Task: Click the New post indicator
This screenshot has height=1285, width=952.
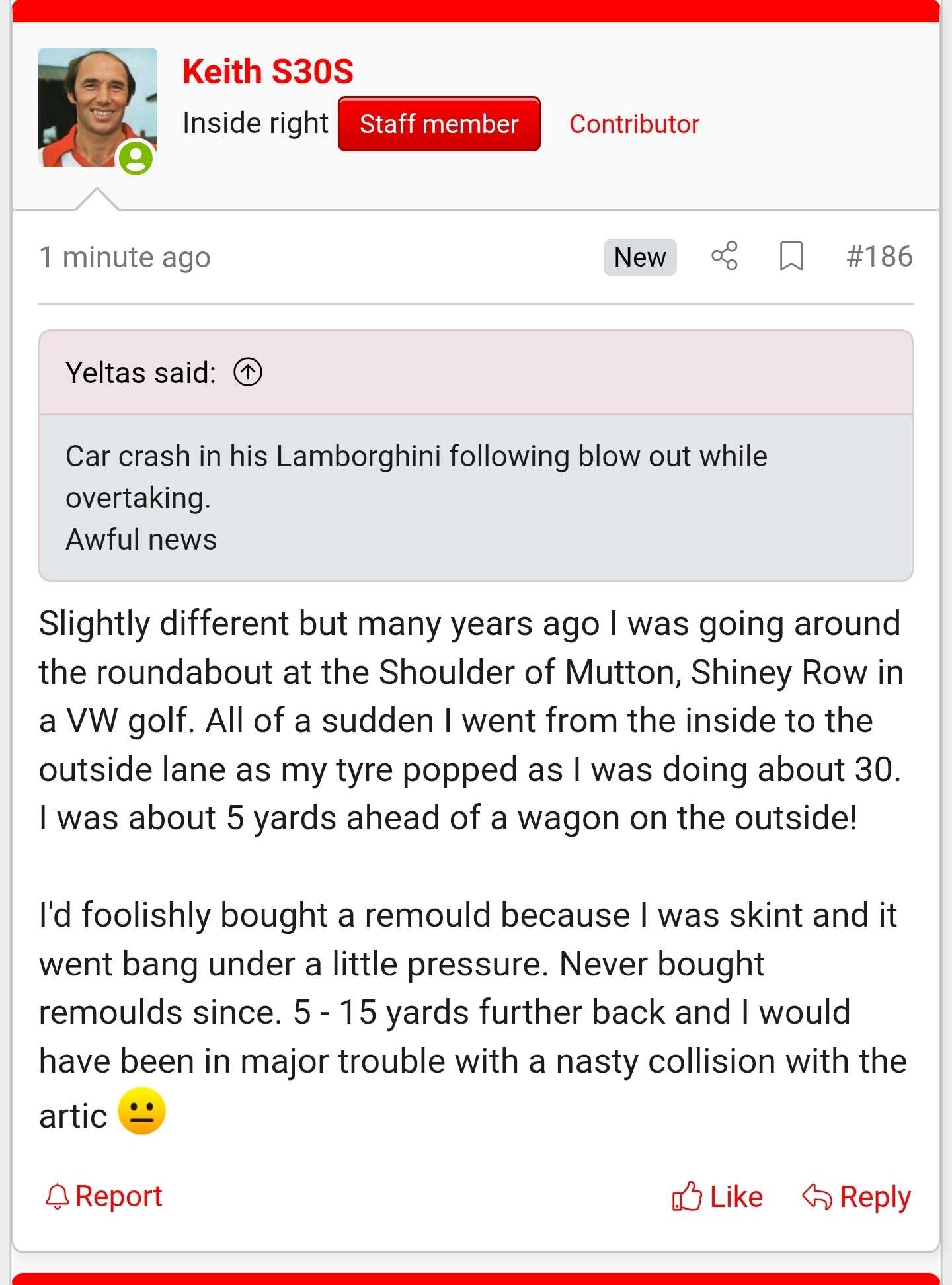Action: click(640, 257)
